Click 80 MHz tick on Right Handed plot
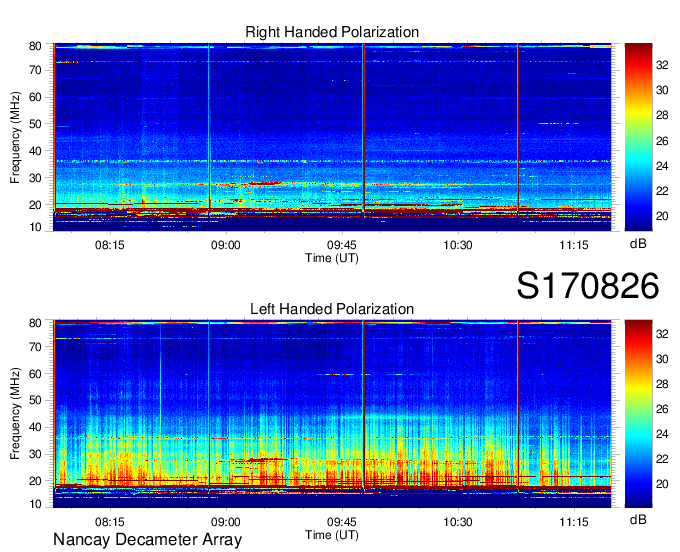 (x=35, y=46)
